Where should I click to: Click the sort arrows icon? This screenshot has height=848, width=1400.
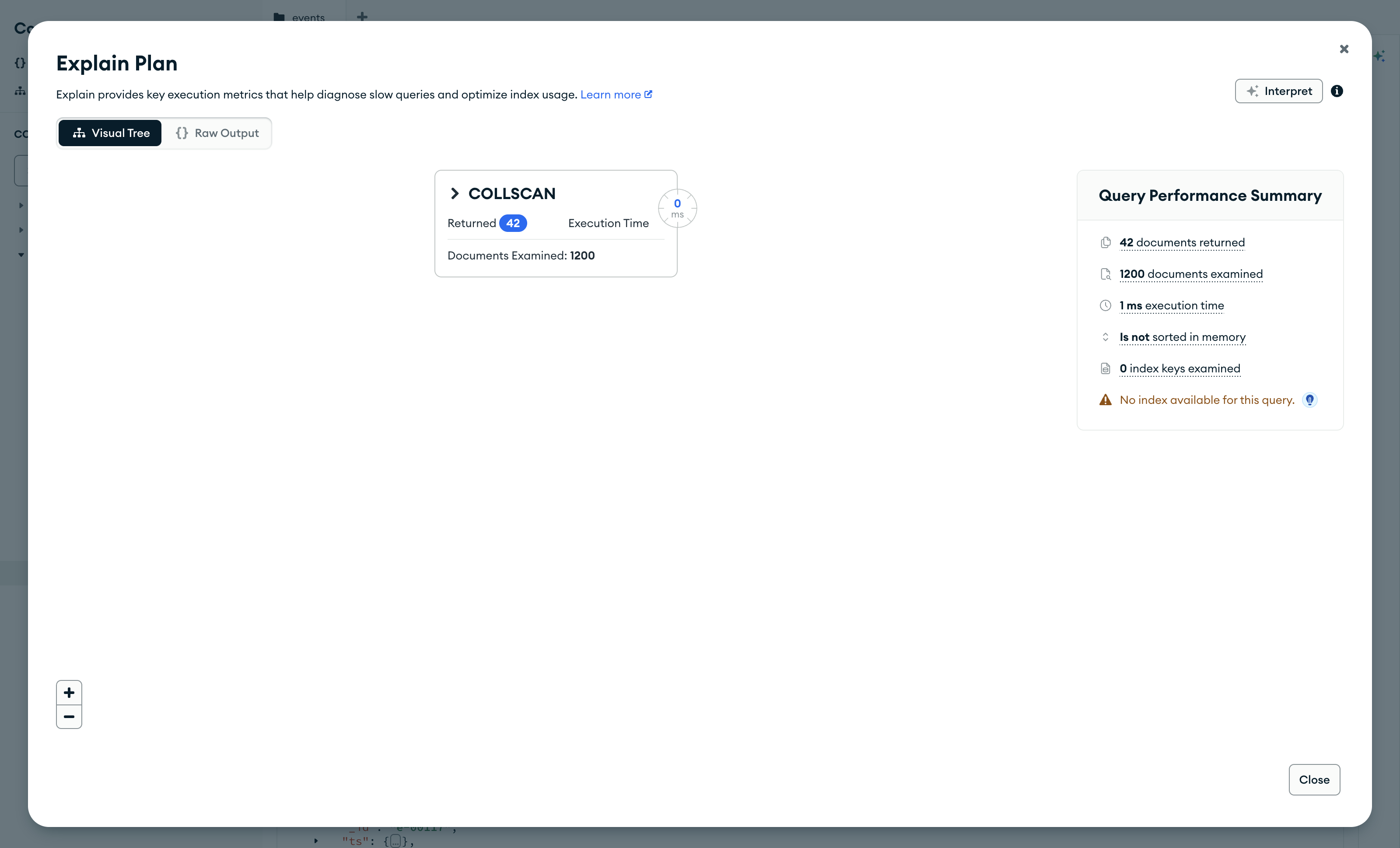click(1105, 337)
